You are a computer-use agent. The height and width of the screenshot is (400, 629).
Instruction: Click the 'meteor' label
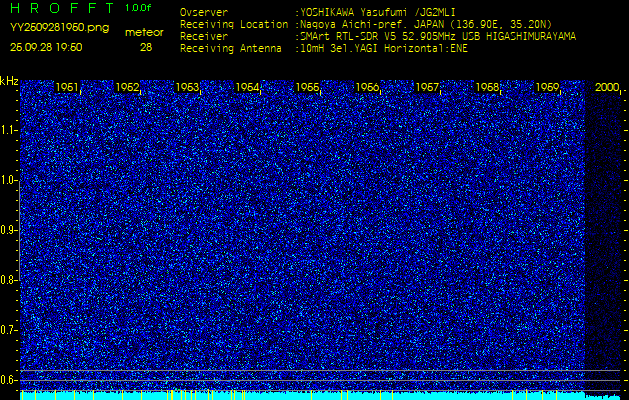click(144, 33)
